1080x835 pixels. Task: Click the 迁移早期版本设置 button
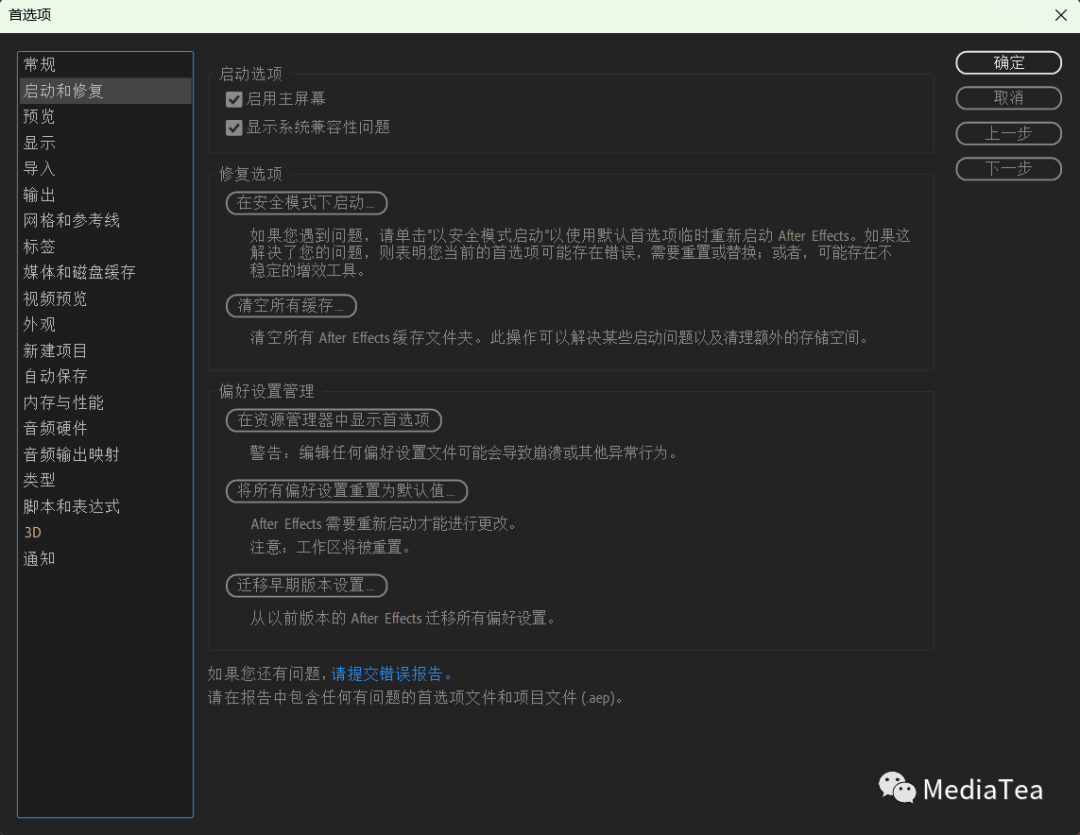307,585
